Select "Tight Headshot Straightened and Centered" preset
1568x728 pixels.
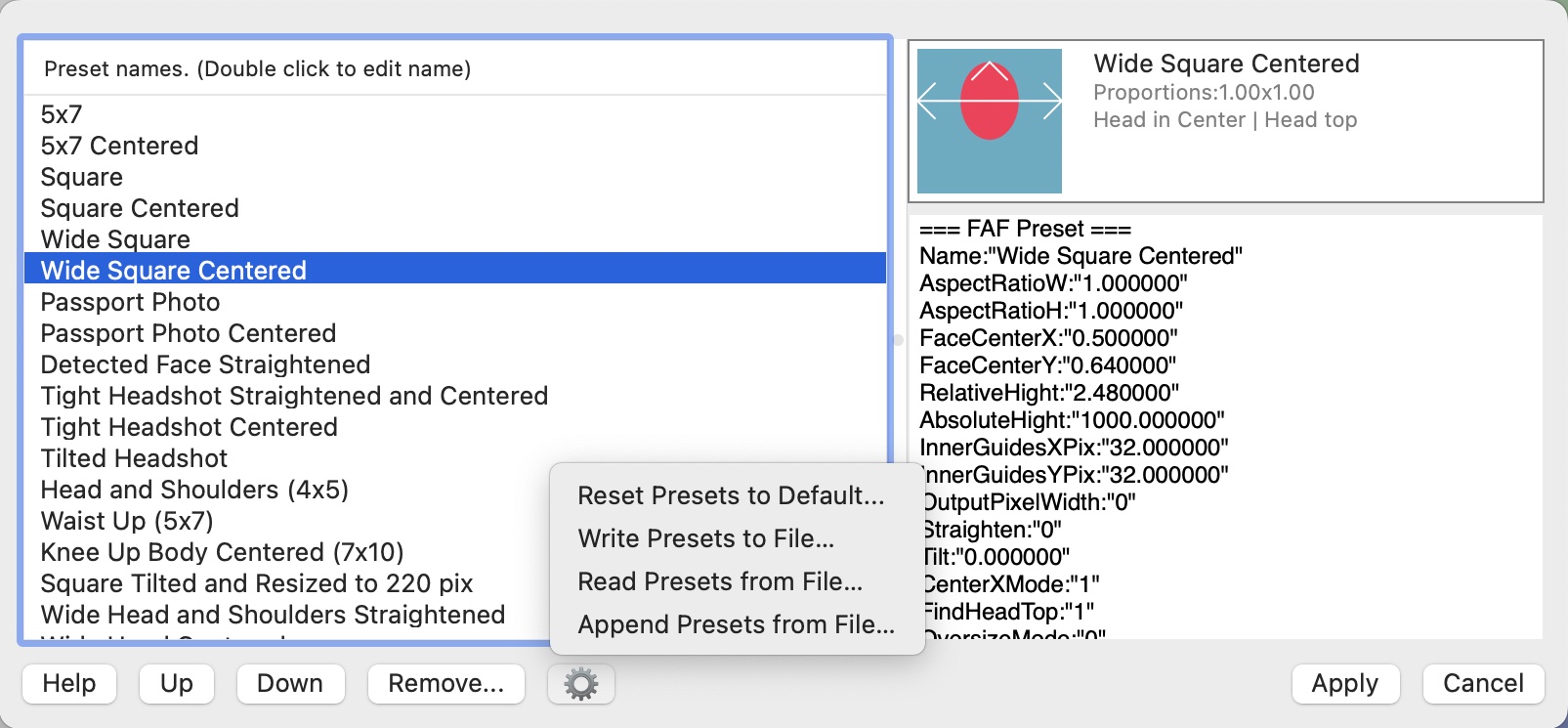pos(293,396)
